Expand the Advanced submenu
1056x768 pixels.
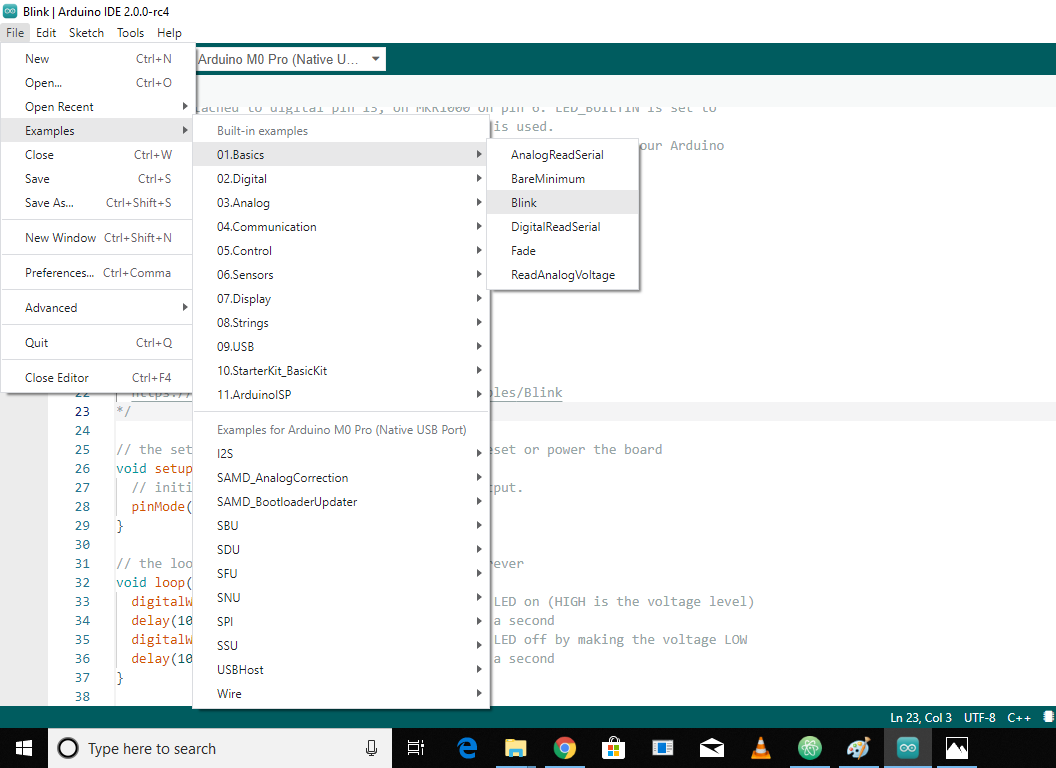pos(98,308)
